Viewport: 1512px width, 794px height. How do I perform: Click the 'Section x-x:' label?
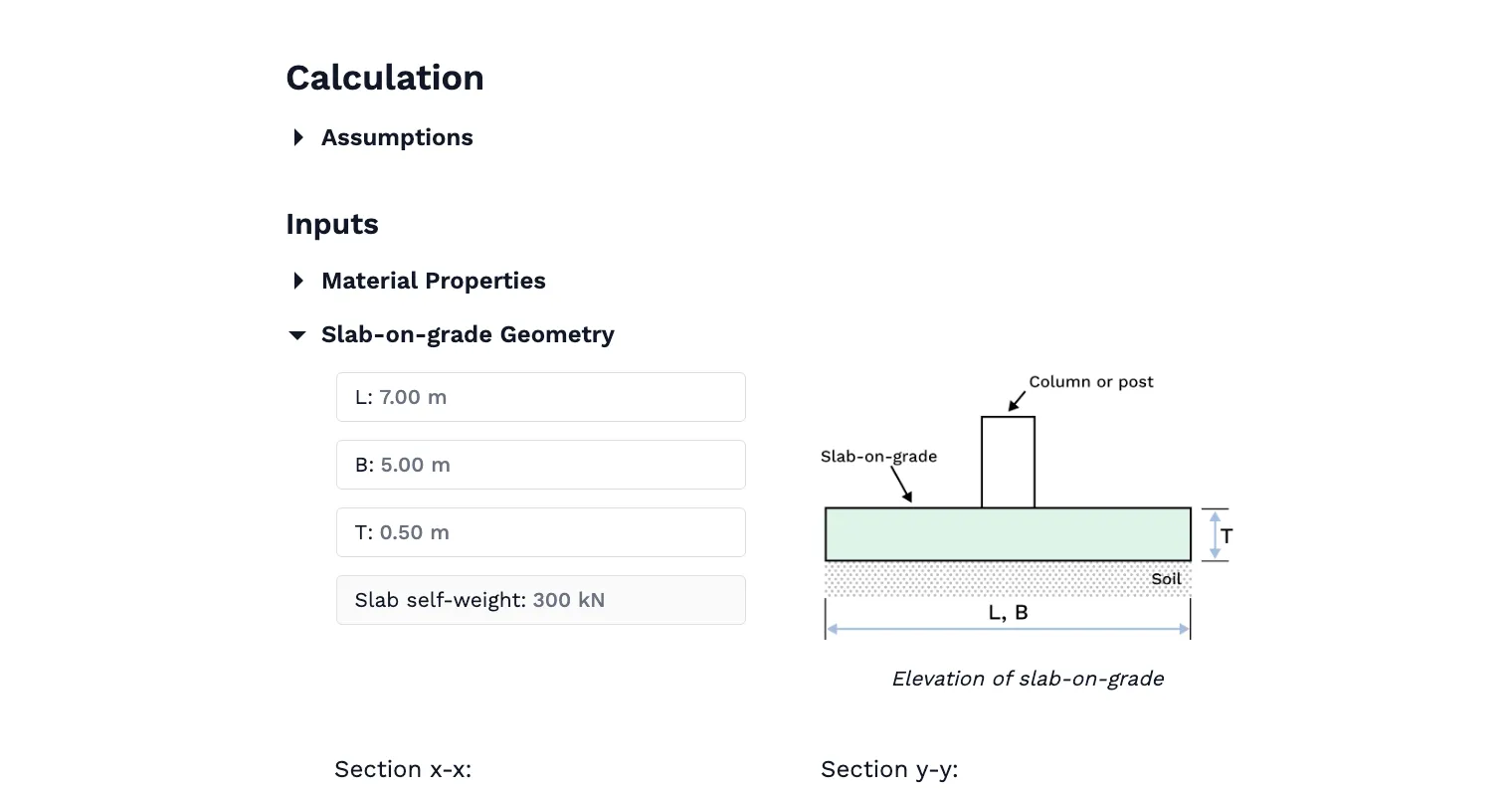[x=403, y=769]
